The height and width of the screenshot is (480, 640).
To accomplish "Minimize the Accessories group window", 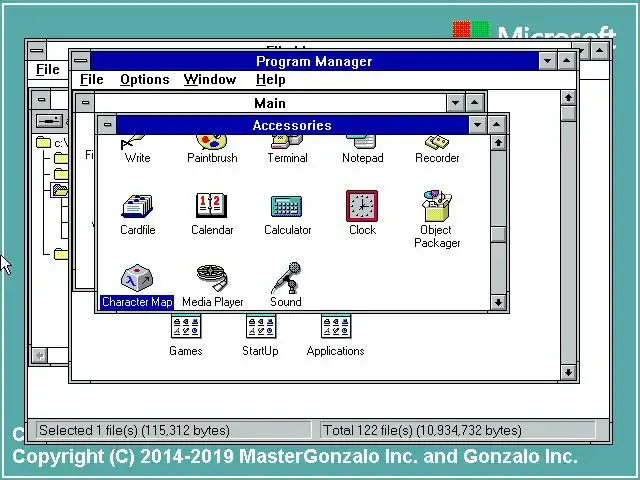I will (477, 125).
